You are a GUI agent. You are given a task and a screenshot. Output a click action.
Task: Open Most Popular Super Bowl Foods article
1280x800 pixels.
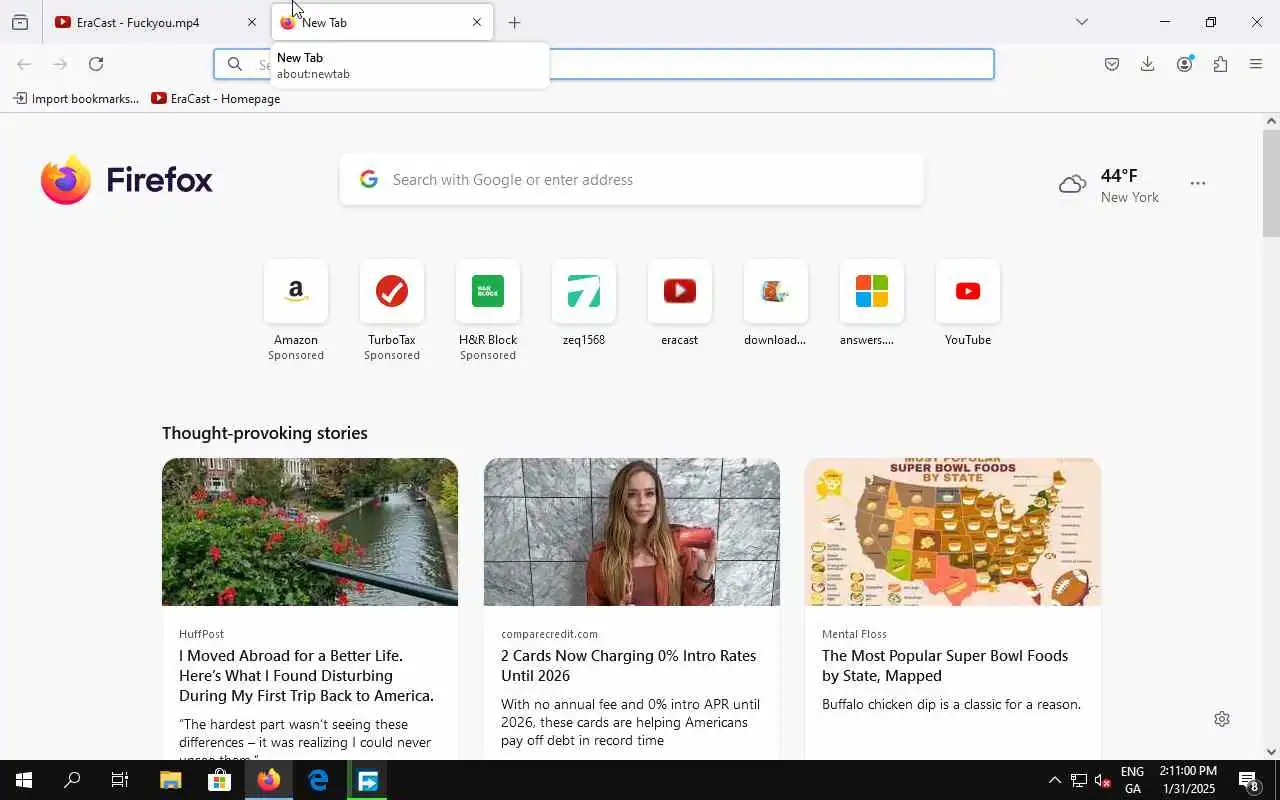click(945, 666)
